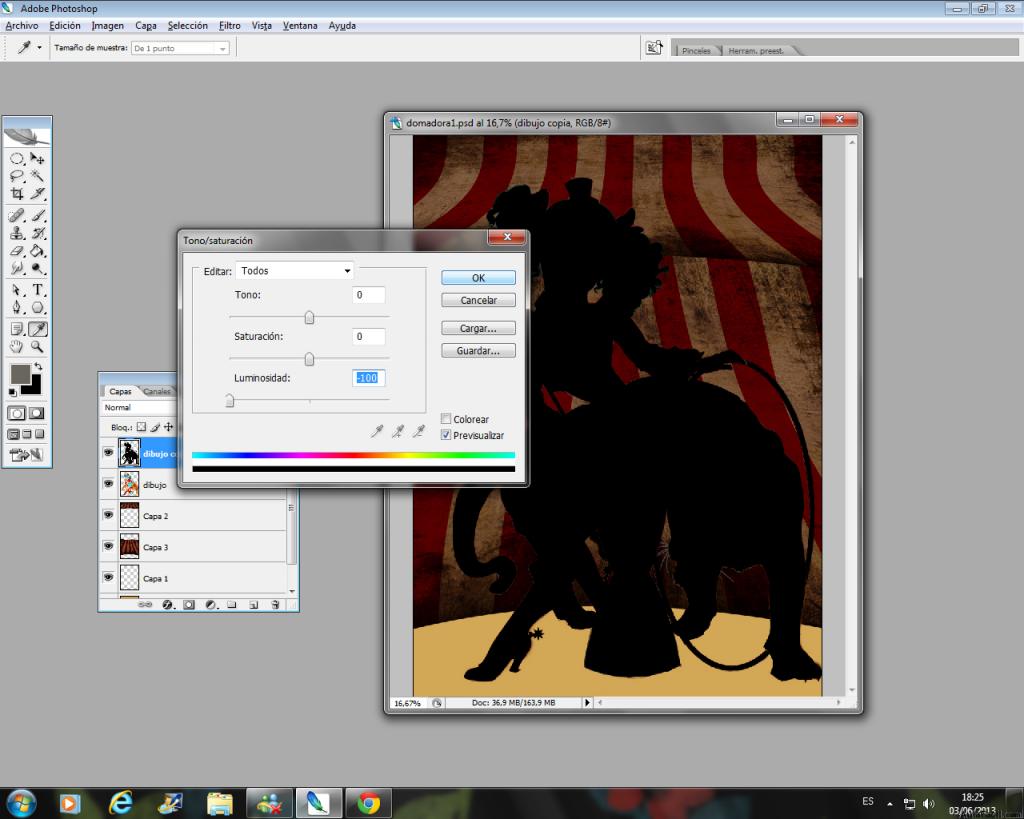Viewport: 1024px width, 819px height.
Task: Select the Healing Brush tool
Action: [17, 216]
